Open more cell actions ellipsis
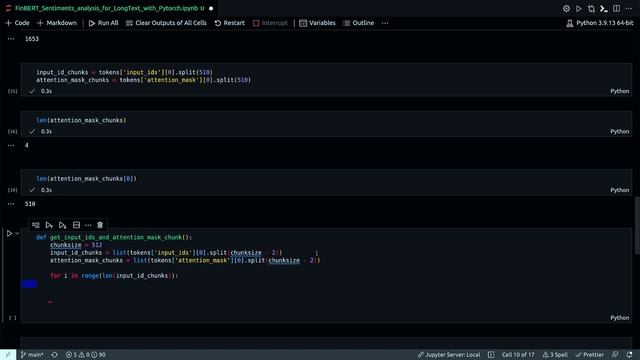Screen dimensions: 640x360 coord(88,225)
